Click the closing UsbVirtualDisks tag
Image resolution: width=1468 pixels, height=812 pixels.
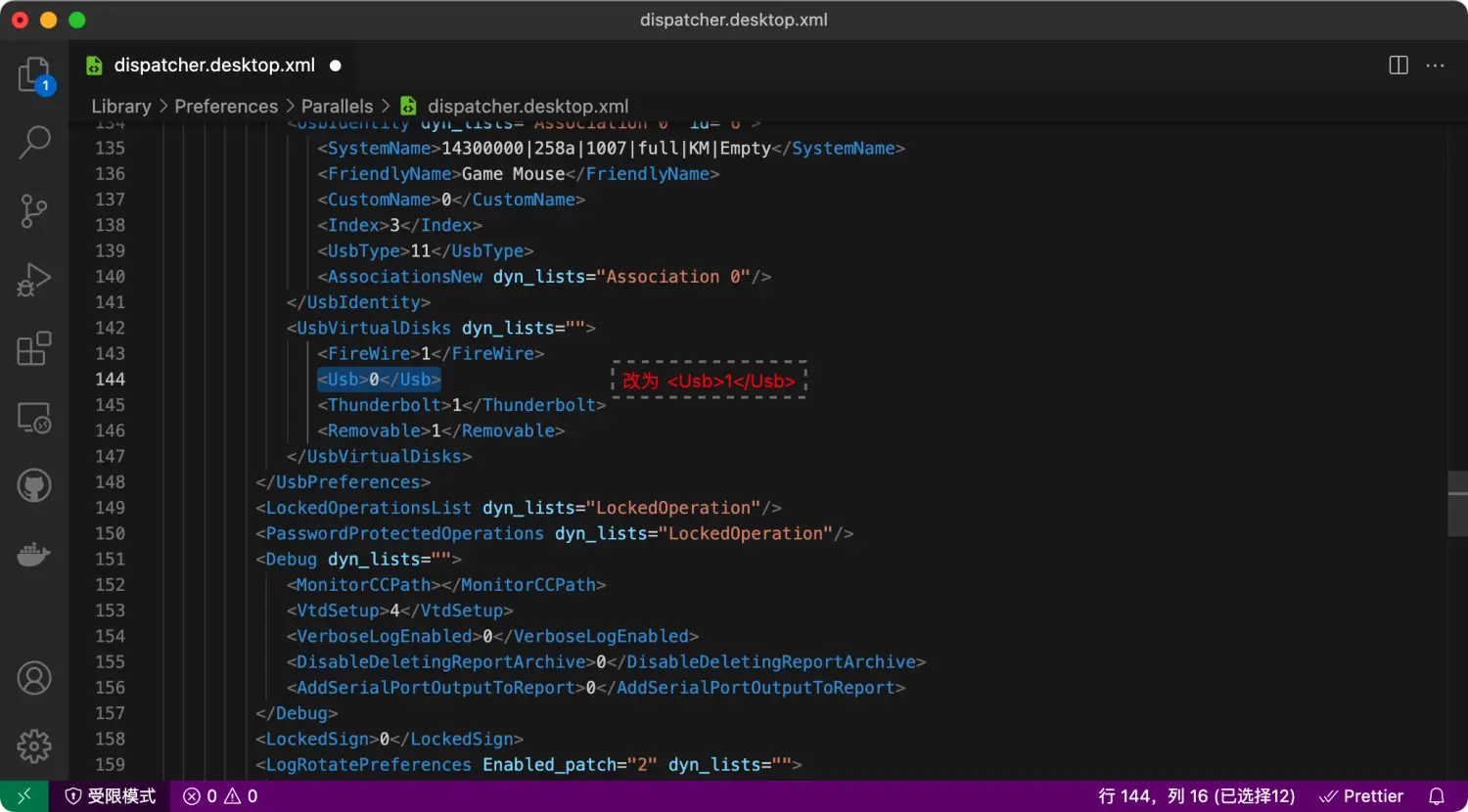379,457
